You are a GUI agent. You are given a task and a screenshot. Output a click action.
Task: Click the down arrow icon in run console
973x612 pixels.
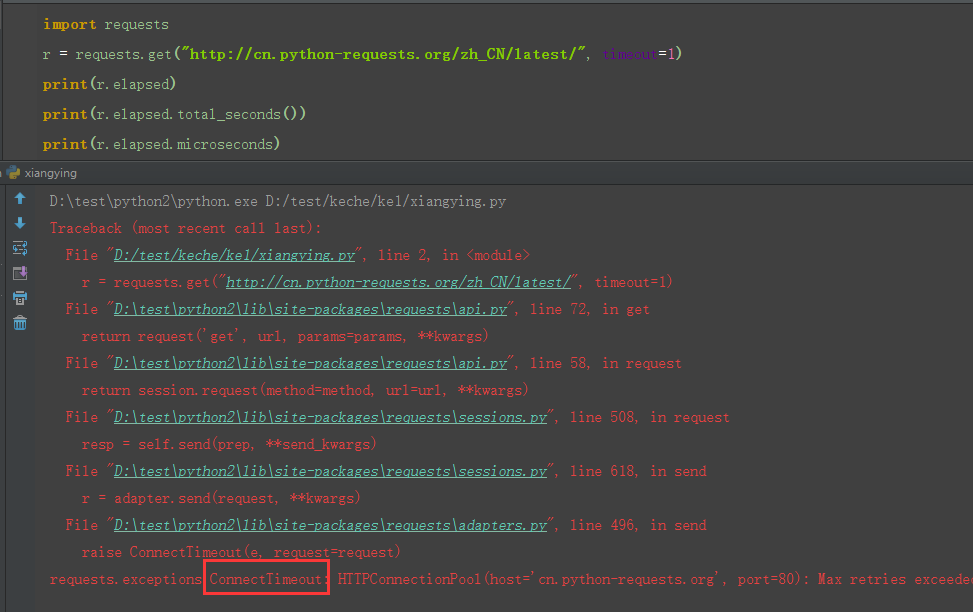coord(20,223)
